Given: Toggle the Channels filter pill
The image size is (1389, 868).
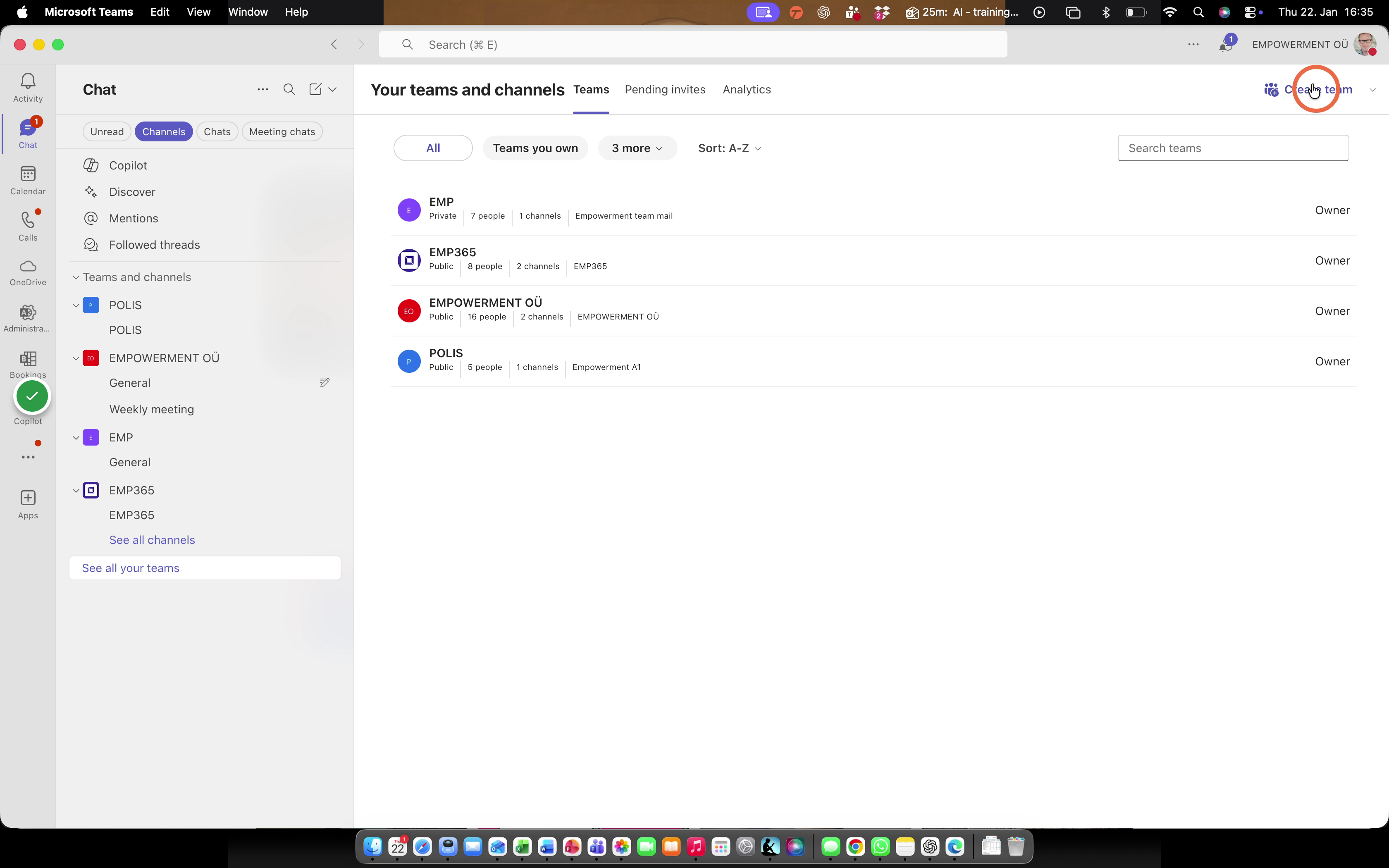Looking at the screenshot, I should 164,131.
